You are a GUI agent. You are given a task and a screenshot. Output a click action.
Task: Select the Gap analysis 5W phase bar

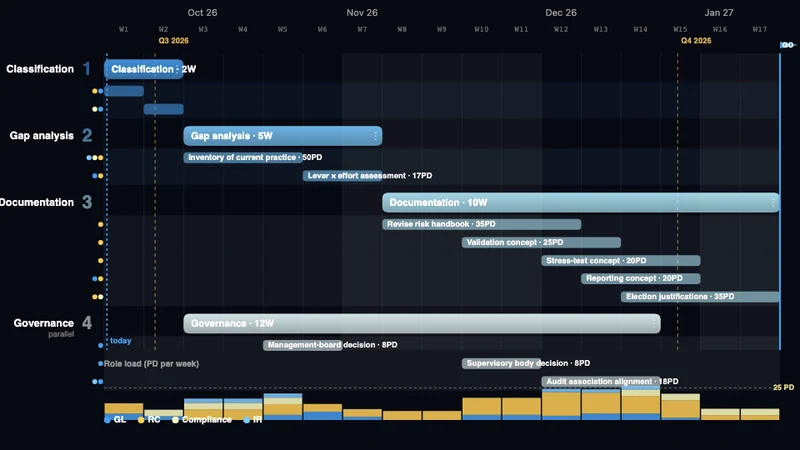pyautogui.click(x=283, y=136)
